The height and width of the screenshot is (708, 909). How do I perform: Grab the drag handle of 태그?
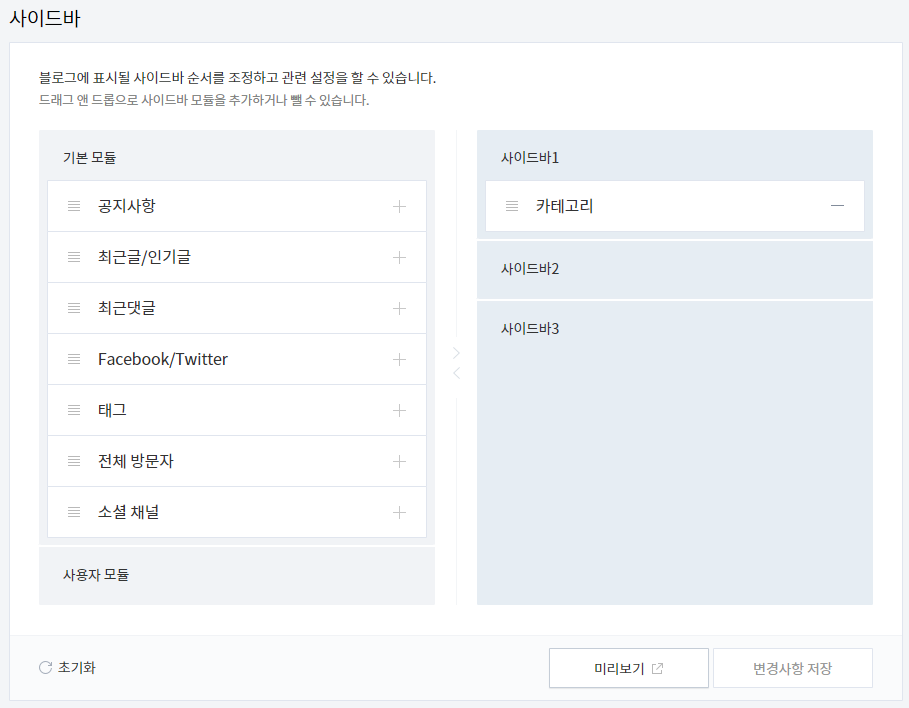(x=74, y=410)
